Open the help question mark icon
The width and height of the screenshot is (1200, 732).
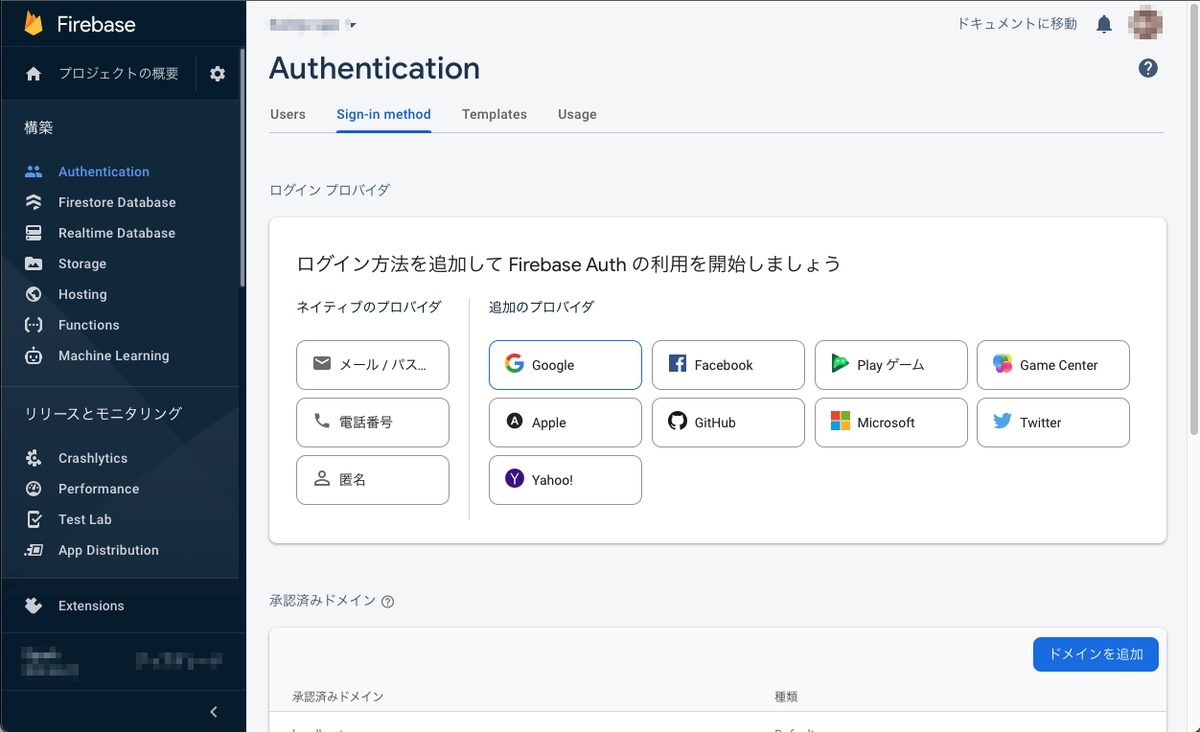click(x=1148, y=68)
